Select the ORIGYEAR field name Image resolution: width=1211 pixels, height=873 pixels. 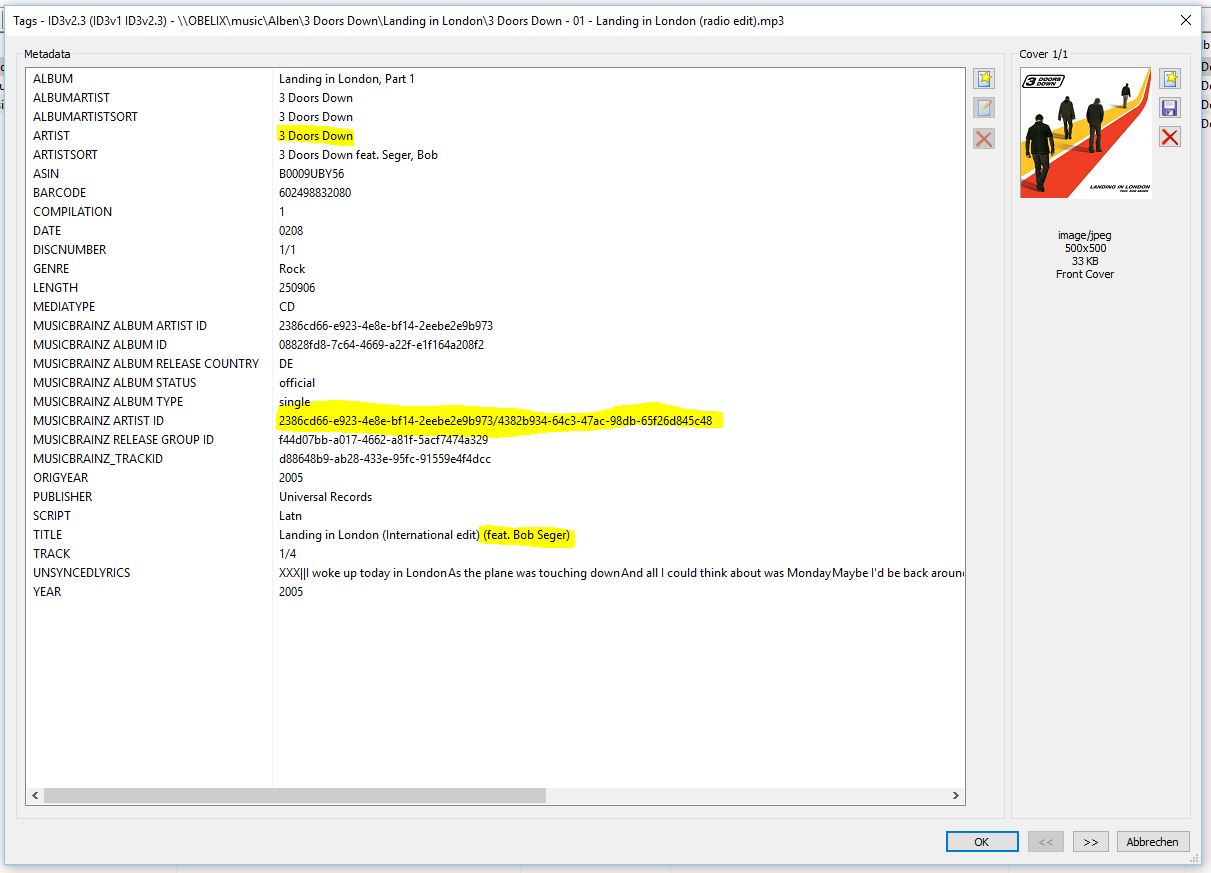coord(61,478)
